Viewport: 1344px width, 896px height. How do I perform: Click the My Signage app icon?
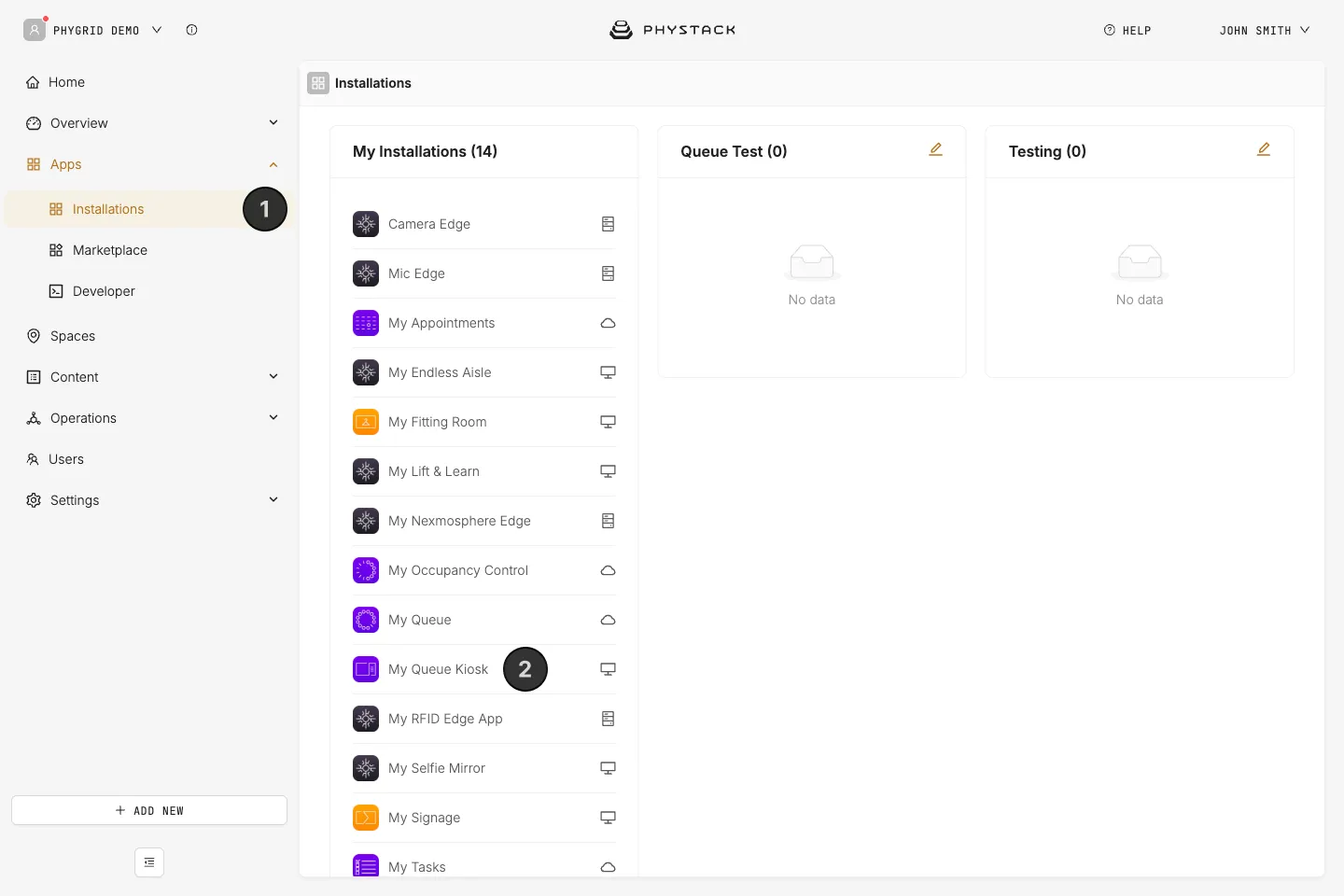(366, 818)
